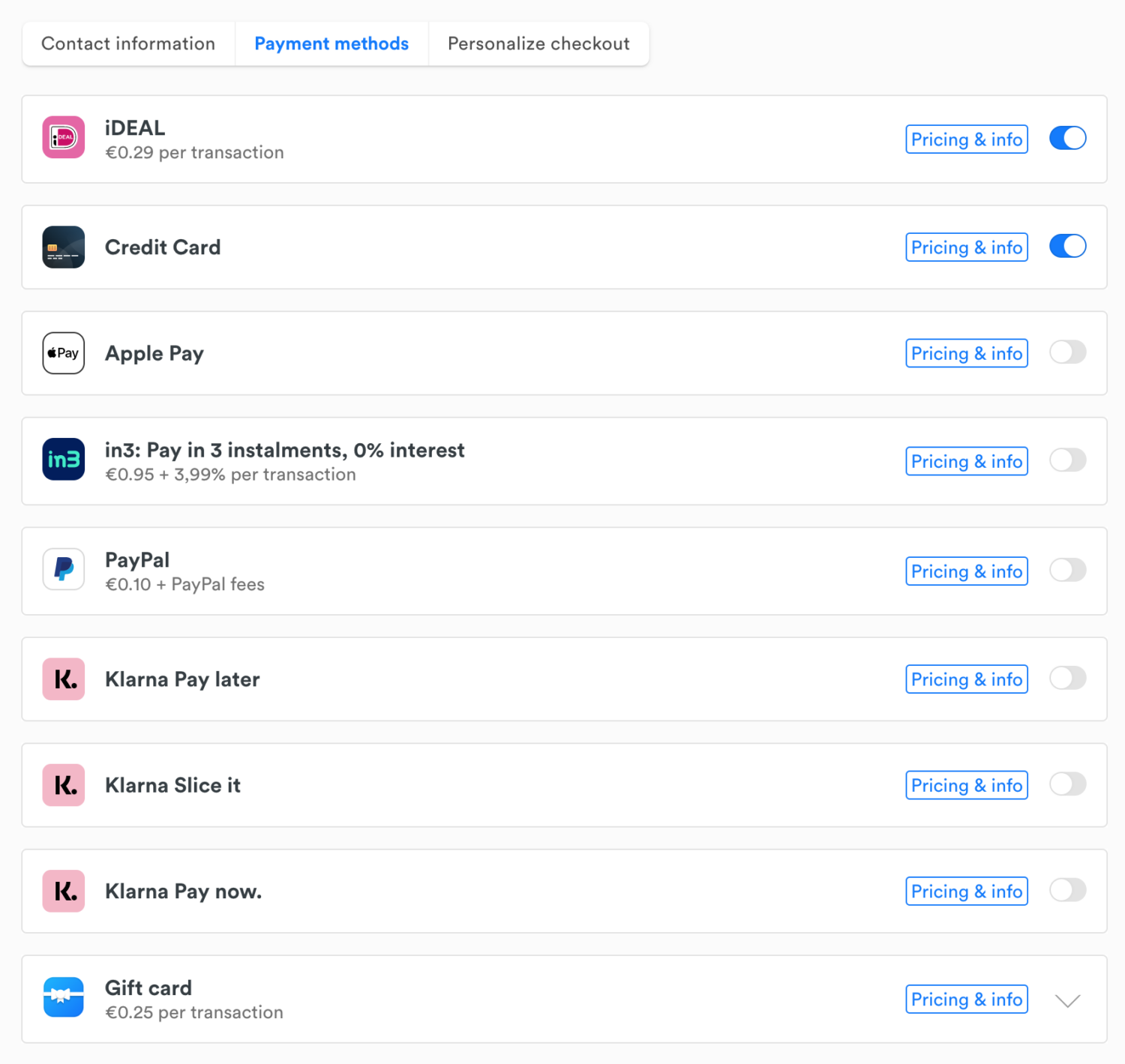The width and height of the screenshot is (1125, 1064).
Task: Click the Credit Card icon
Action: (64, 247)
